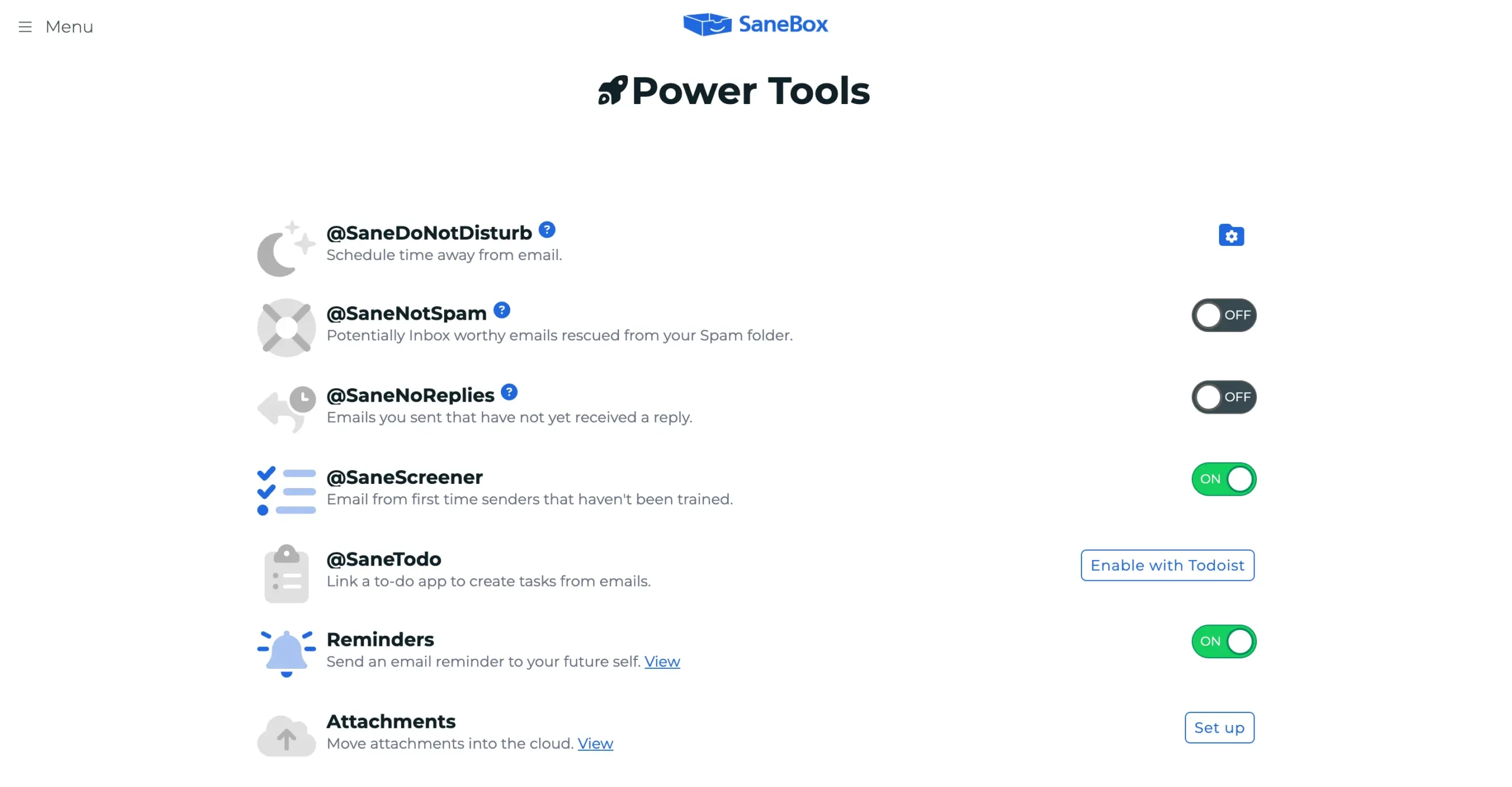Viewport: 1512px width, 787px height.
Task: Click the SaneScreener checklist icon
Action: tap(286, 491)
